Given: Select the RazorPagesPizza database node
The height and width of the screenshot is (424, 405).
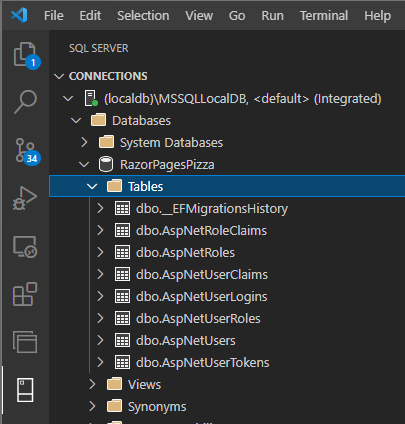Looking at the screenshot, I should click(x=167, y=164).
